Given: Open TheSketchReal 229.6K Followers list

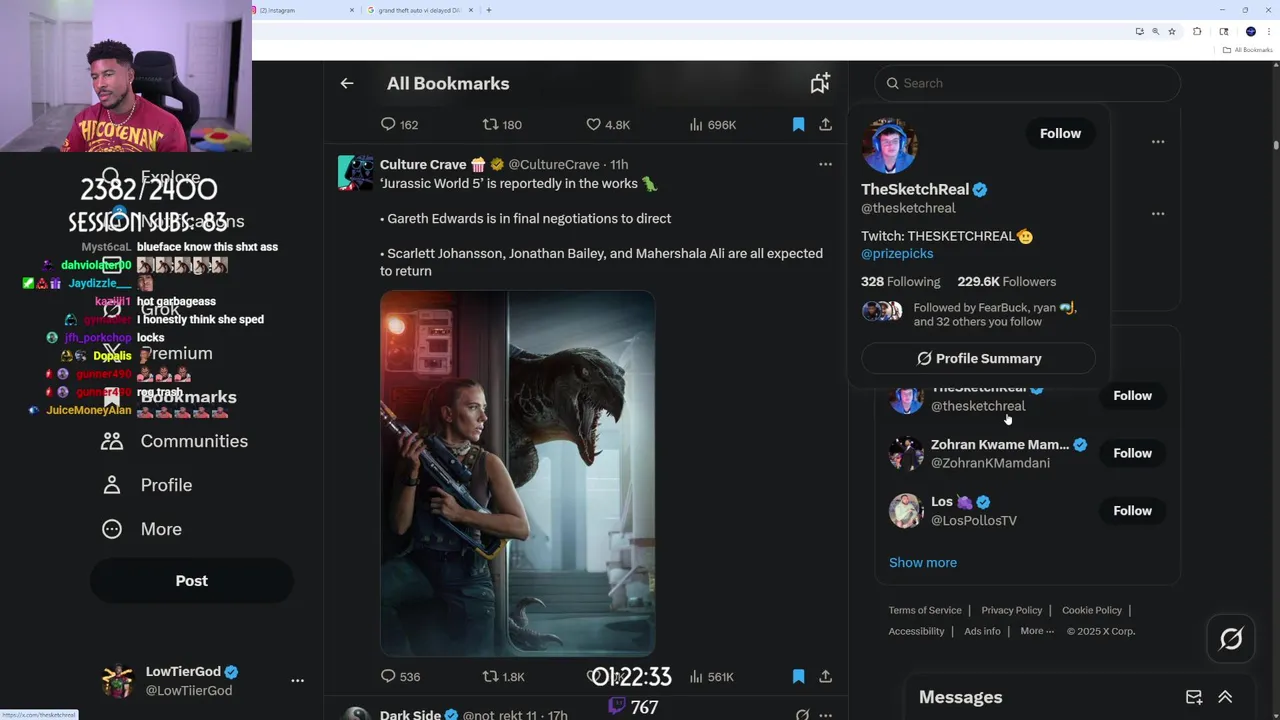Looking at the screenshot, I should (x=1006, y=281).
